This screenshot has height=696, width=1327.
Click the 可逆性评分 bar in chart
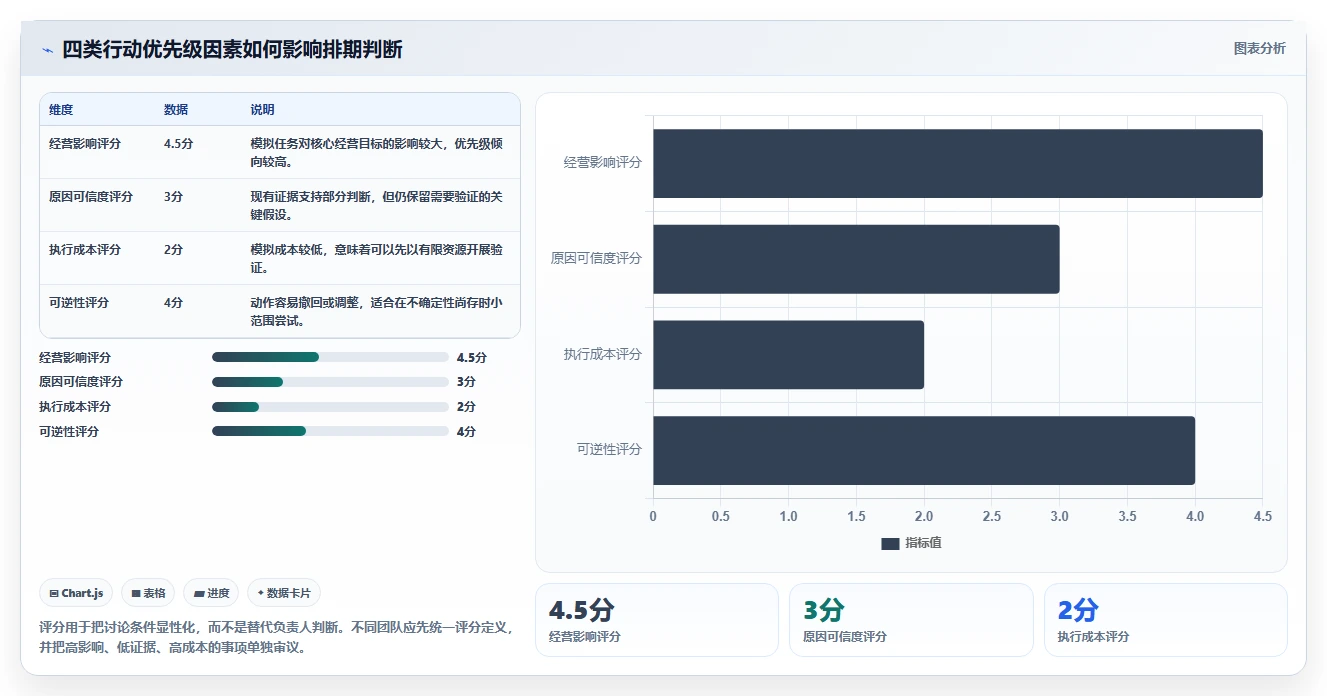click(x=924, y=450)
